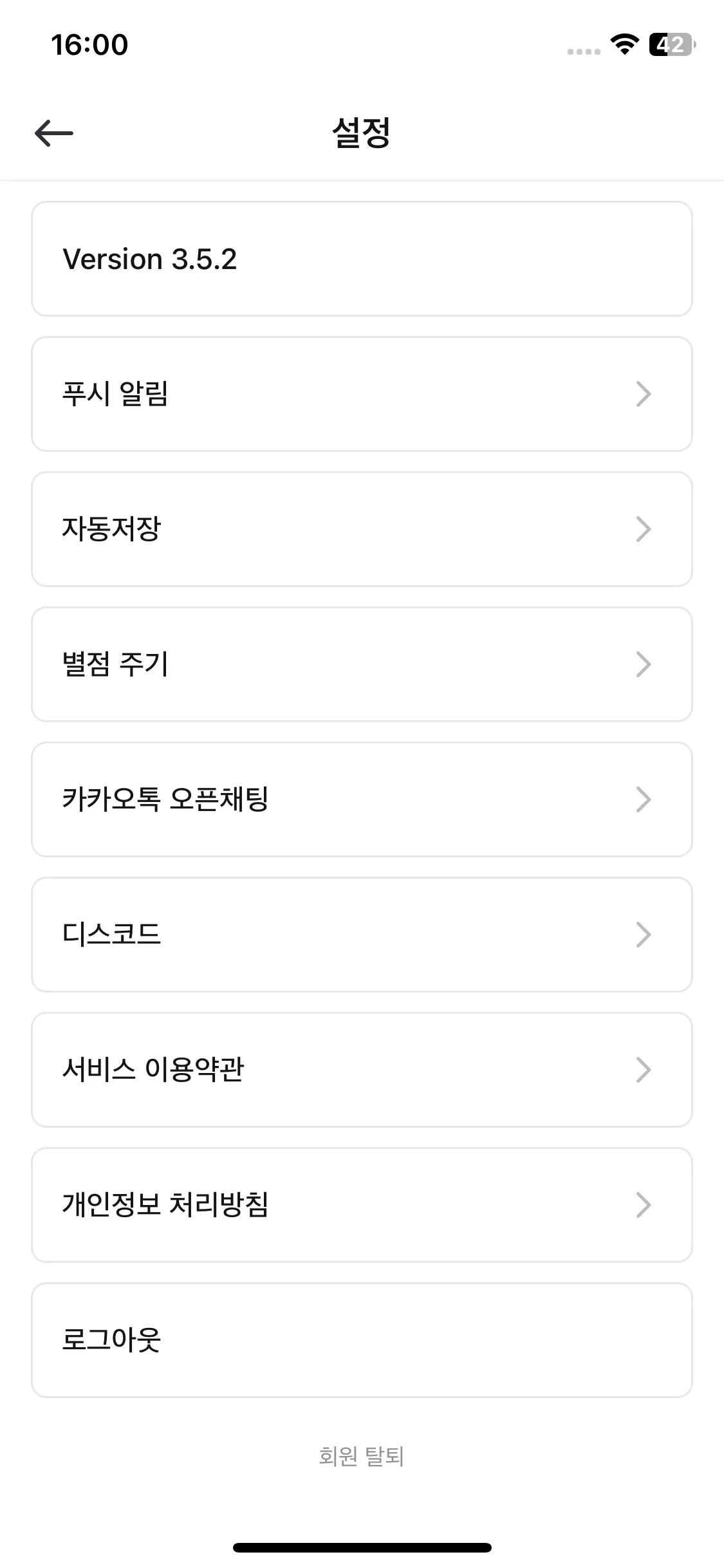This screenshot has height=1568, width=724.
Task: Open 카카오톡 오픈채팅 entry
Action: pos(362,799)
